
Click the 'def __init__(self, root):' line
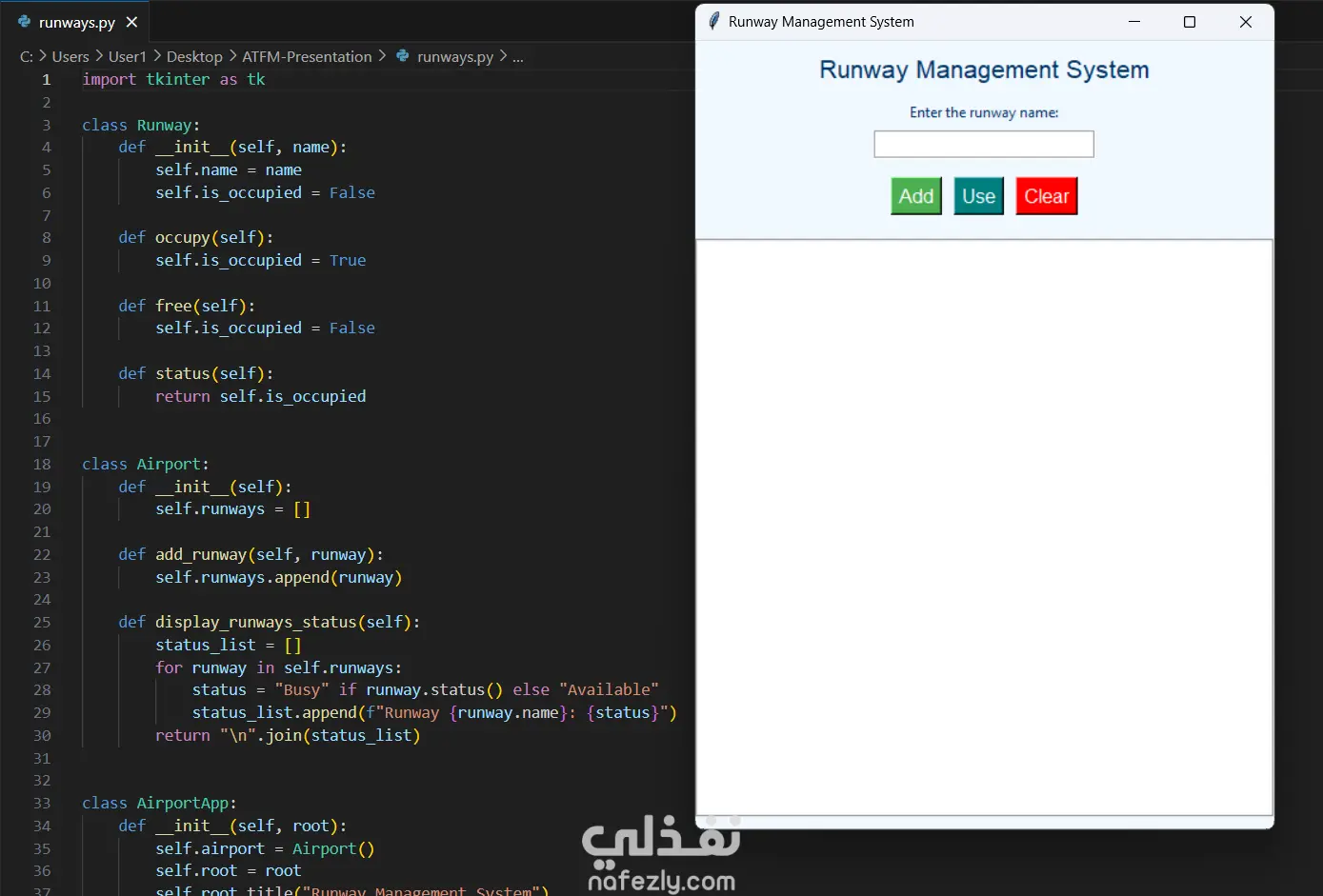click(x=232, y=826)
